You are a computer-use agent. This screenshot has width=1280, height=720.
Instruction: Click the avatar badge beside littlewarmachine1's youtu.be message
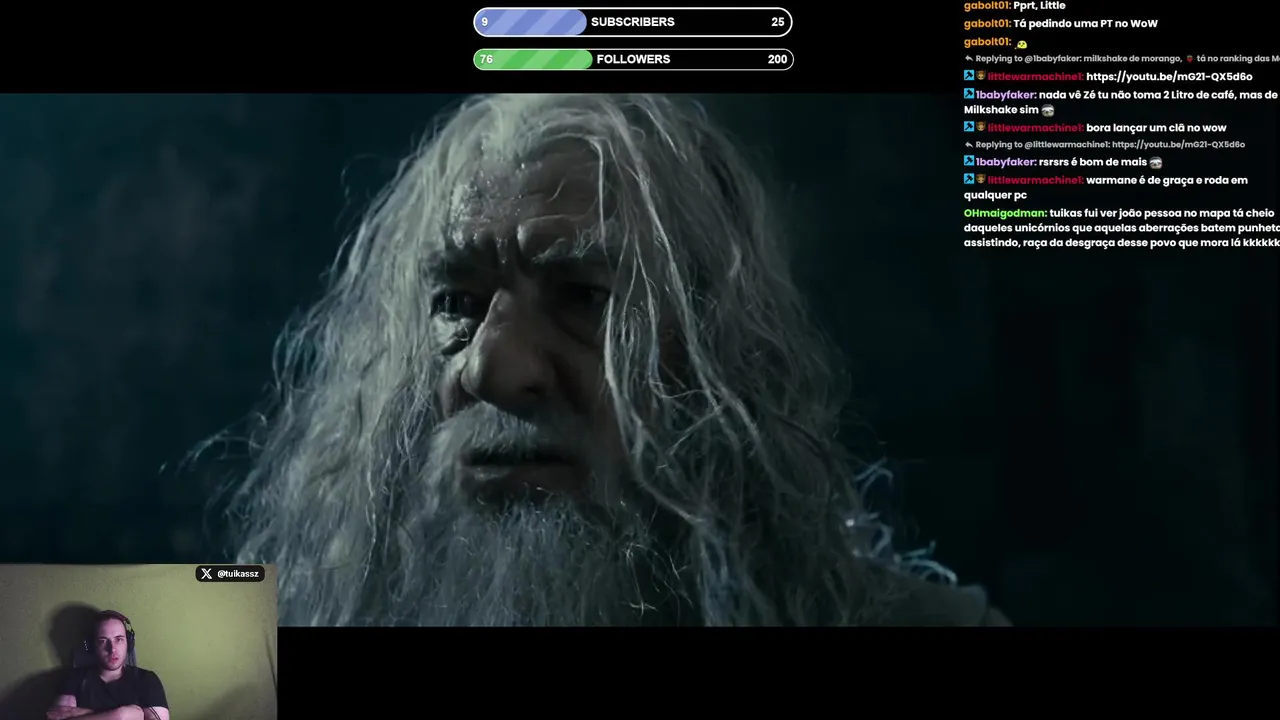(981, 76)
